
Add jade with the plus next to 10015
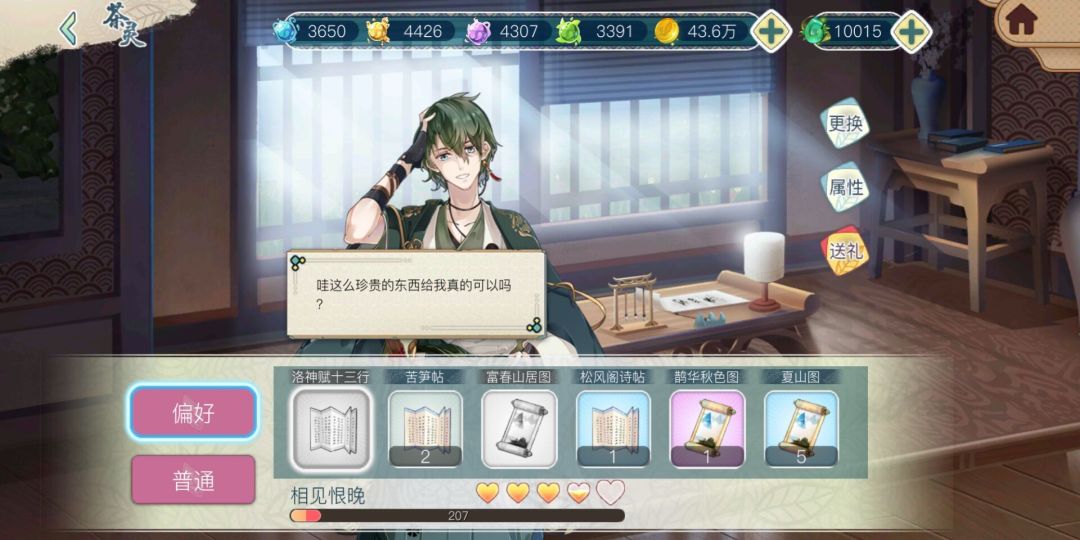click(911, 31)
